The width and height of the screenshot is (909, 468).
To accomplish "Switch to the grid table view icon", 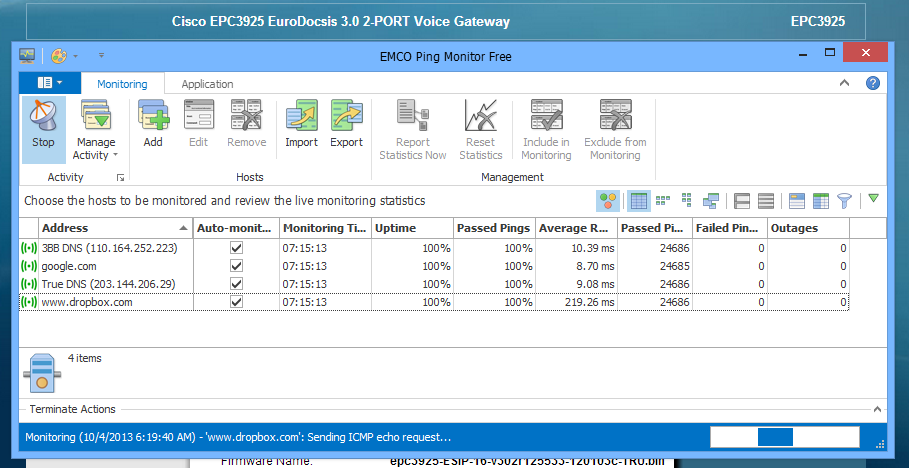I will (638, 201).
